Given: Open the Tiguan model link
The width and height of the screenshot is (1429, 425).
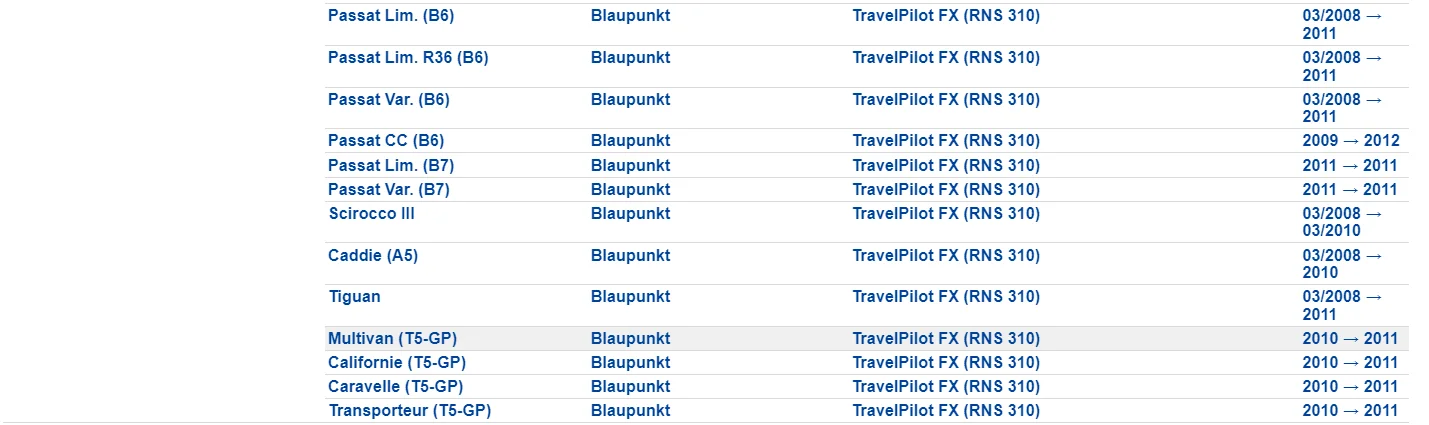Looking at the screenshot, I should [354, 297].
